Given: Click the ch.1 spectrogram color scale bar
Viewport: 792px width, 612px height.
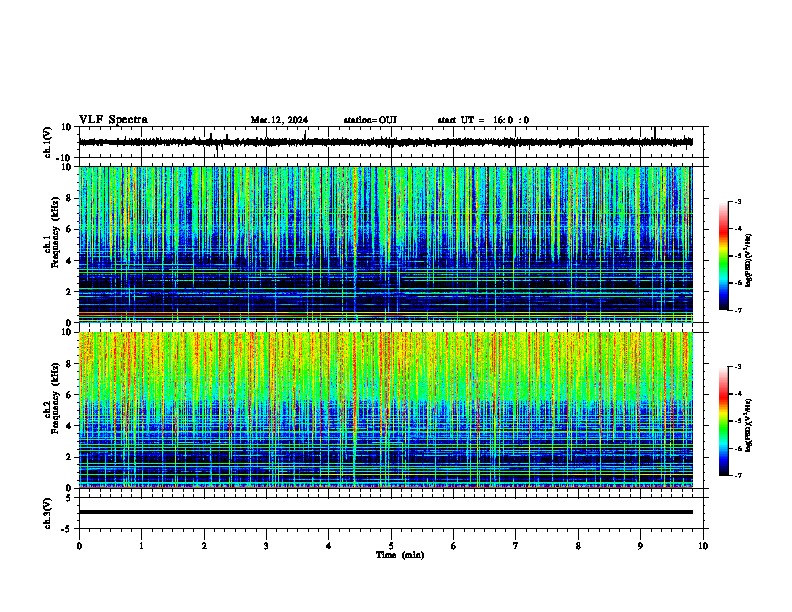Looking at the screenshot, I should pyautogui.click(x=724, y=256).
